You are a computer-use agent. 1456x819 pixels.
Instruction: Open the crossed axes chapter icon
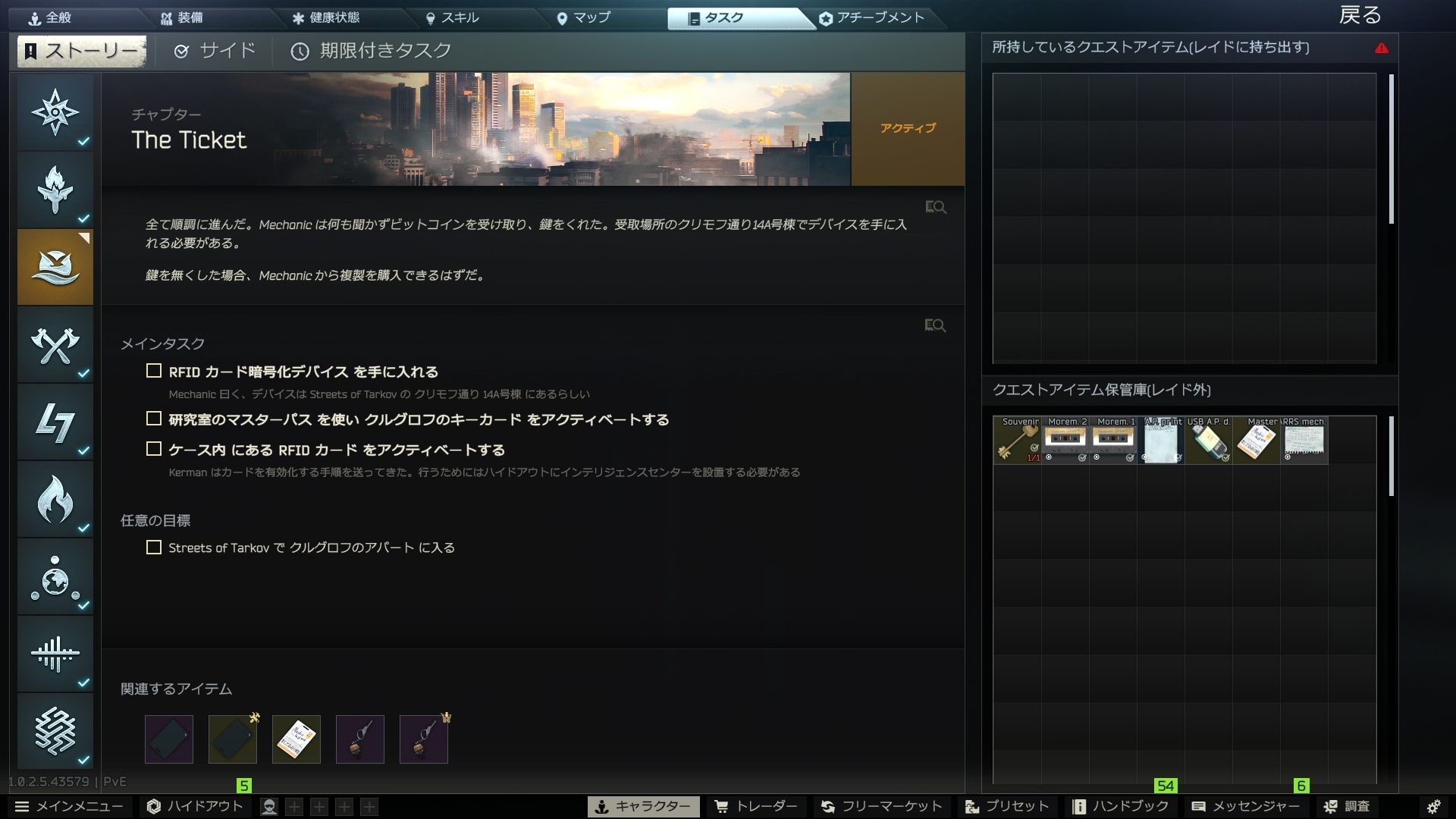[55, 345]
